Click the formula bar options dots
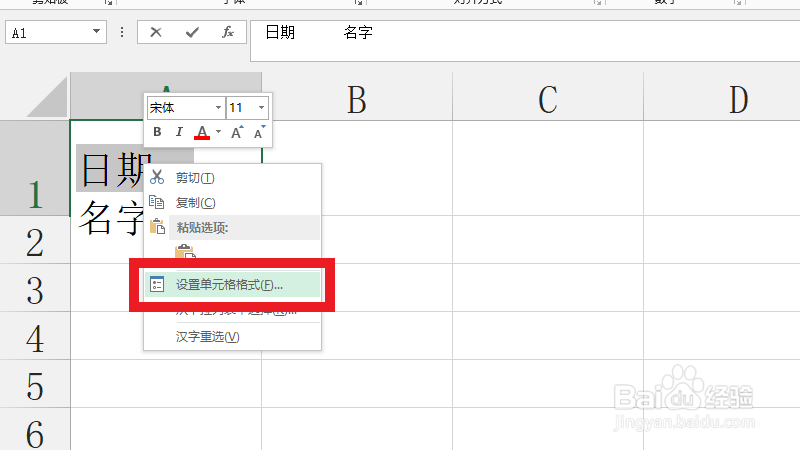Image resolution: width=800 pixels, height=450 pixels. pos(121,32)
